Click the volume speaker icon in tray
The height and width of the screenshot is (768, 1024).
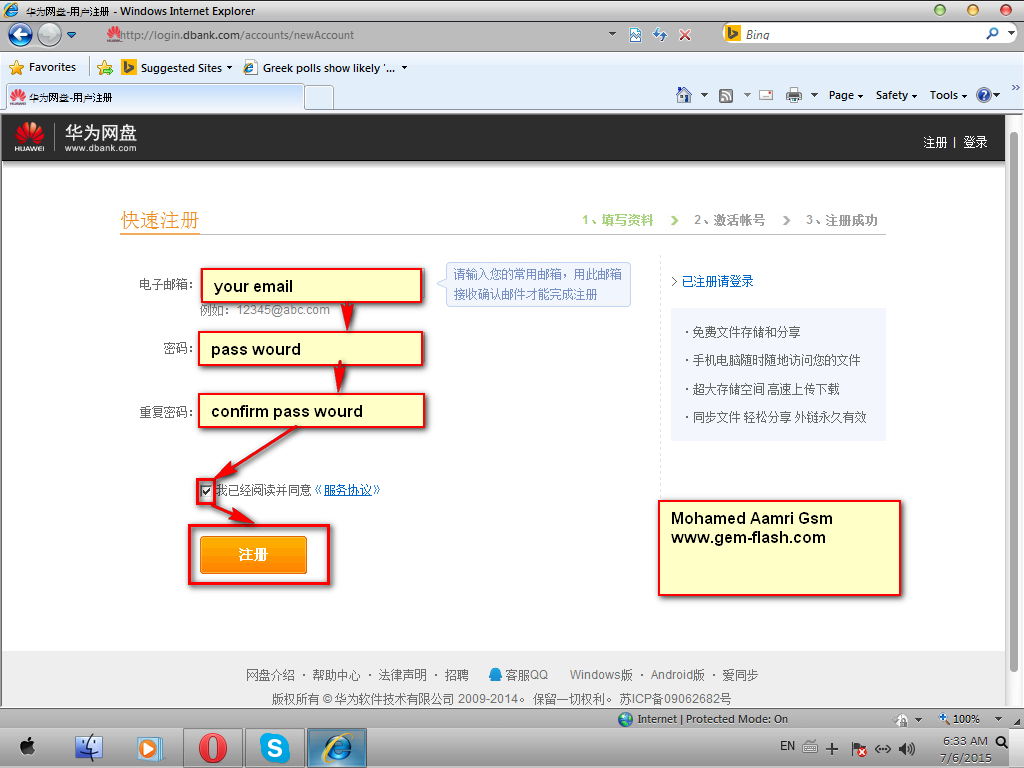point(906,749)
